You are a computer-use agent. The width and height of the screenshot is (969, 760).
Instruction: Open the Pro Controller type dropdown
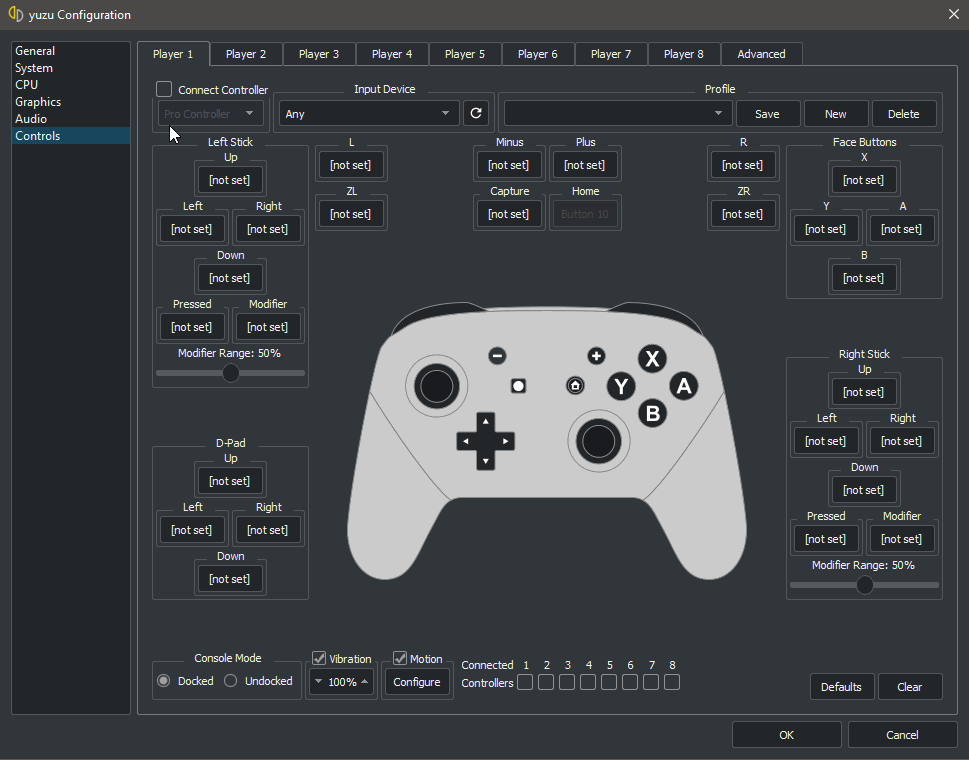click(210, 113)
